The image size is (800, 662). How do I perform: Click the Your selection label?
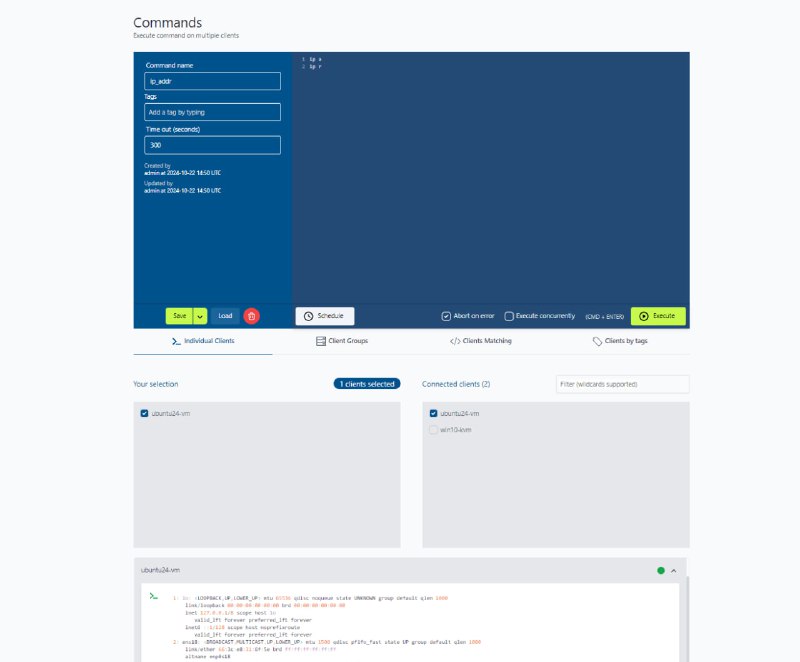(x=156, y=384)
